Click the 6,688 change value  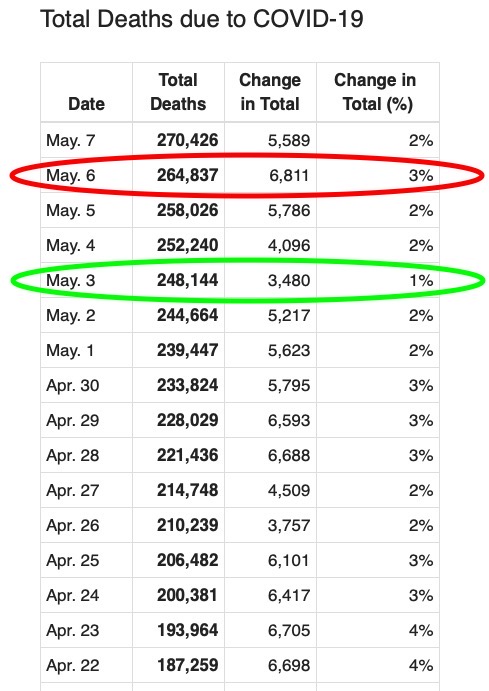pyautogui.click(x=289, y=455)
